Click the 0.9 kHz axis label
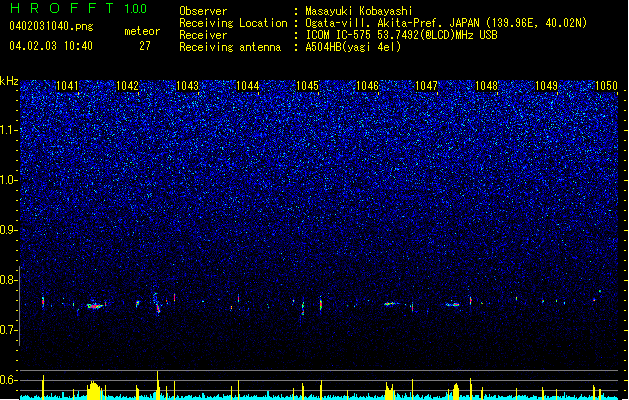Image resolution: width=629 pixels, height=400 pixels. pyautogui.click(x=8, y=230)
